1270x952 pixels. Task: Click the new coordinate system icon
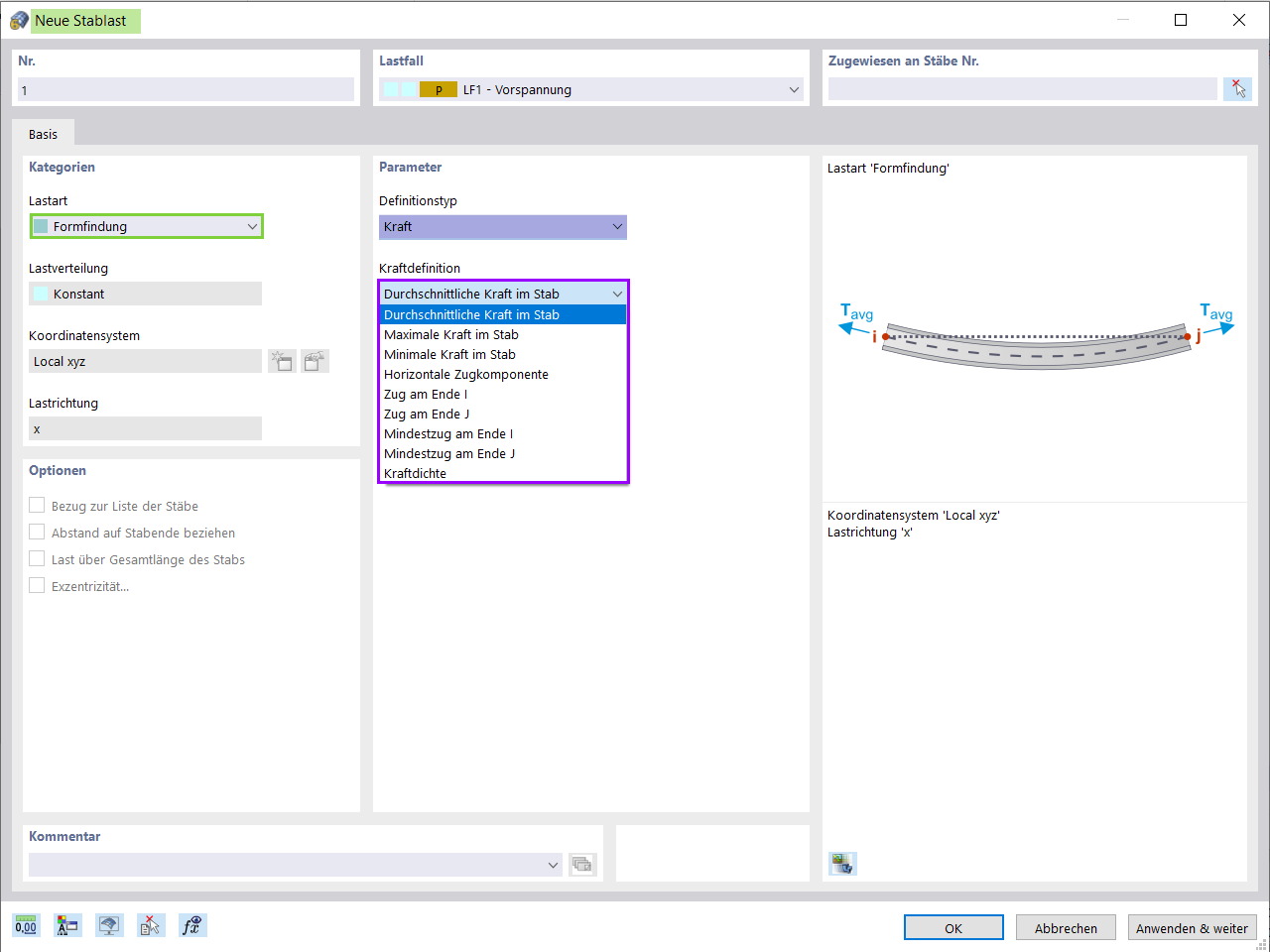click(x=283, y=361)
